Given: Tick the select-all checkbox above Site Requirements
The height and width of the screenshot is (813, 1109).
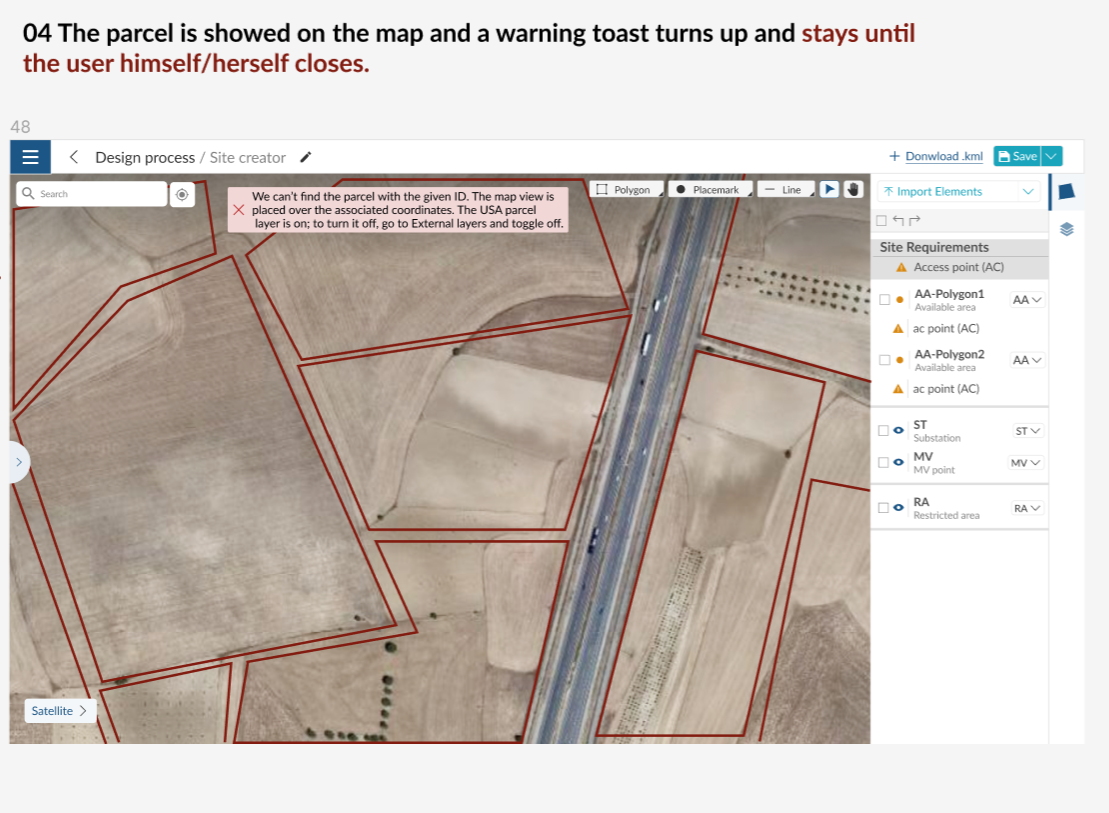Looking at the screenshot, I should (x=881, y=221).
